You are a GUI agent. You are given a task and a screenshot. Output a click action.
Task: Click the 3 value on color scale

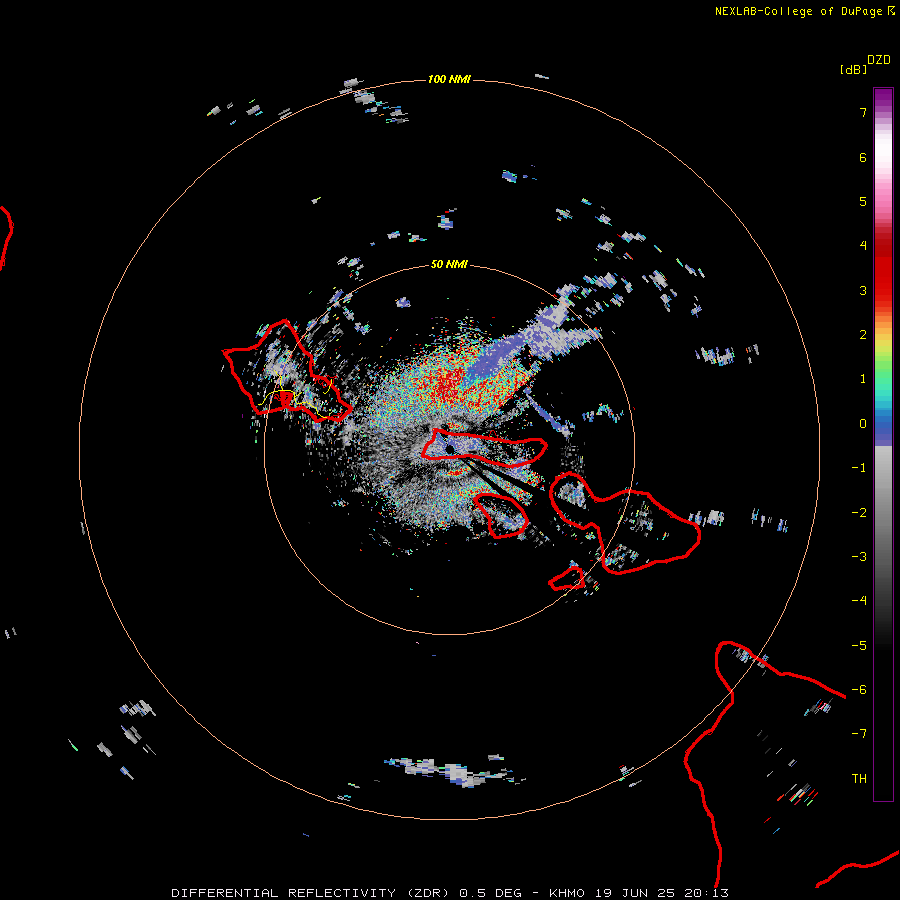863,290
